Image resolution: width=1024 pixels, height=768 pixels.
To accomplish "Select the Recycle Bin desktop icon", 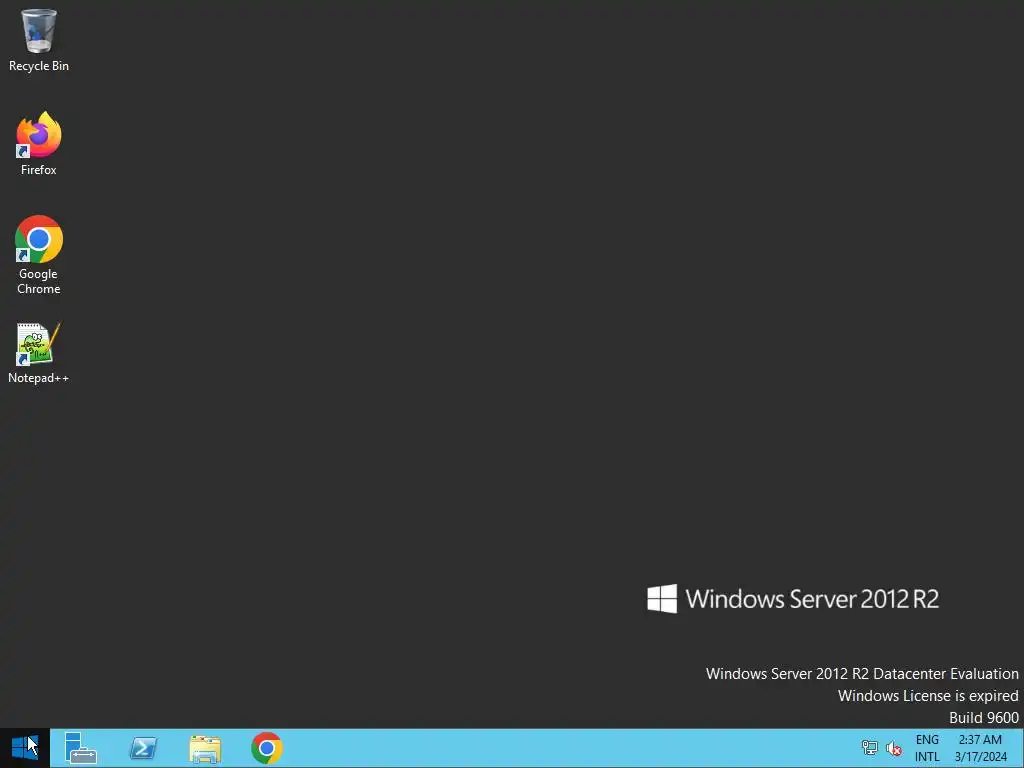I will pyautogui.click(x=39, y=40).
